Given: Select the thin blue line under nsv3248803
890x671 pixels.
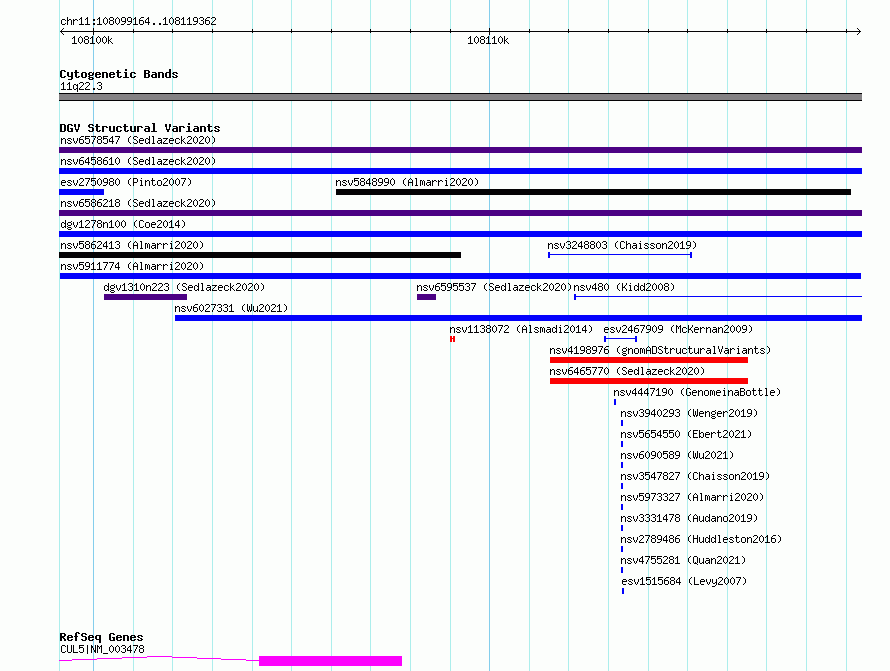Looking at the screenshot, I should 620,255.
